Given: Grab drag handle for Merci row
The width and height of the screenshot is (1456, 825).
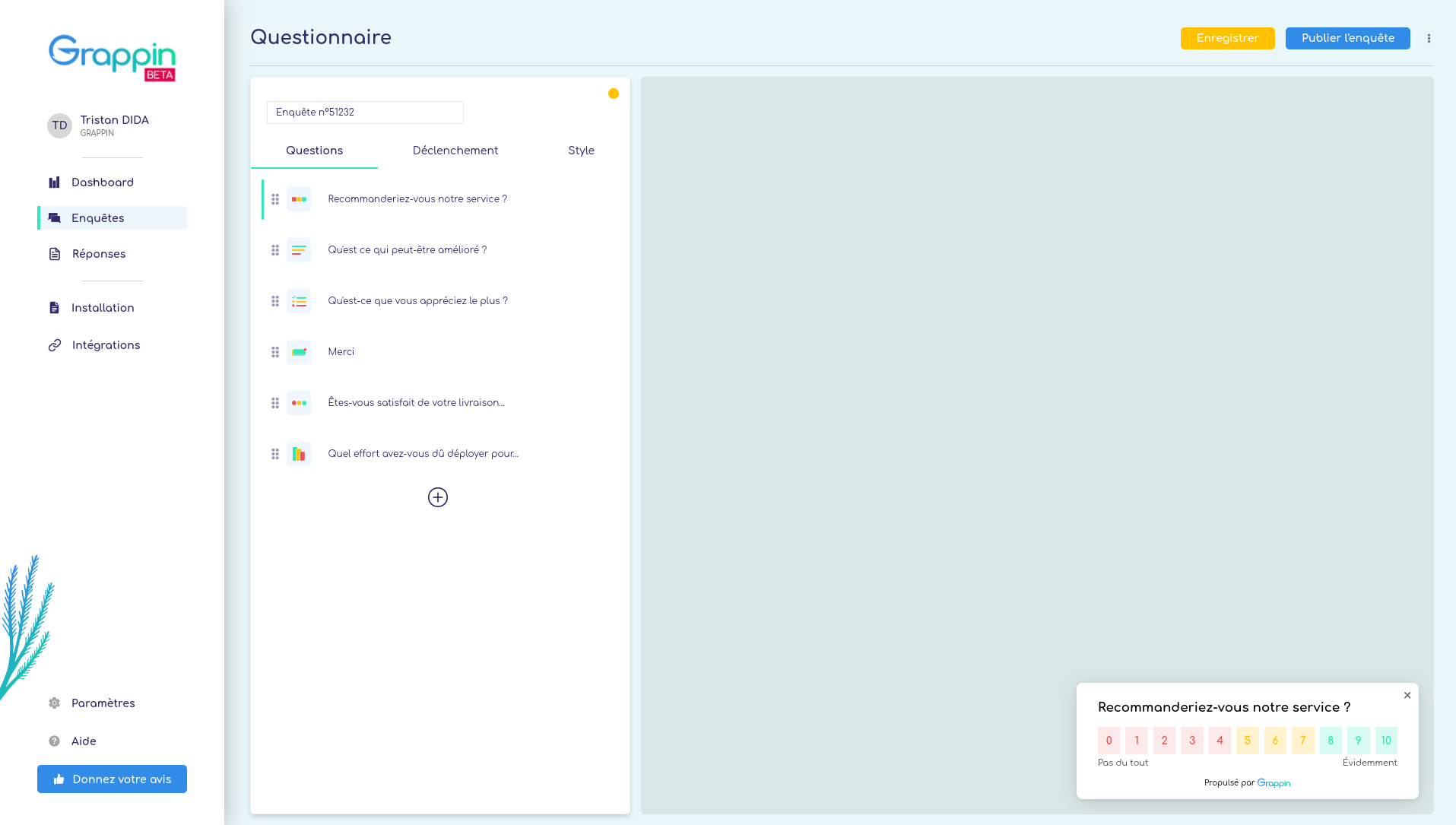Looking at the screenshot, I should pyautogui.click(x=275, y=352).
